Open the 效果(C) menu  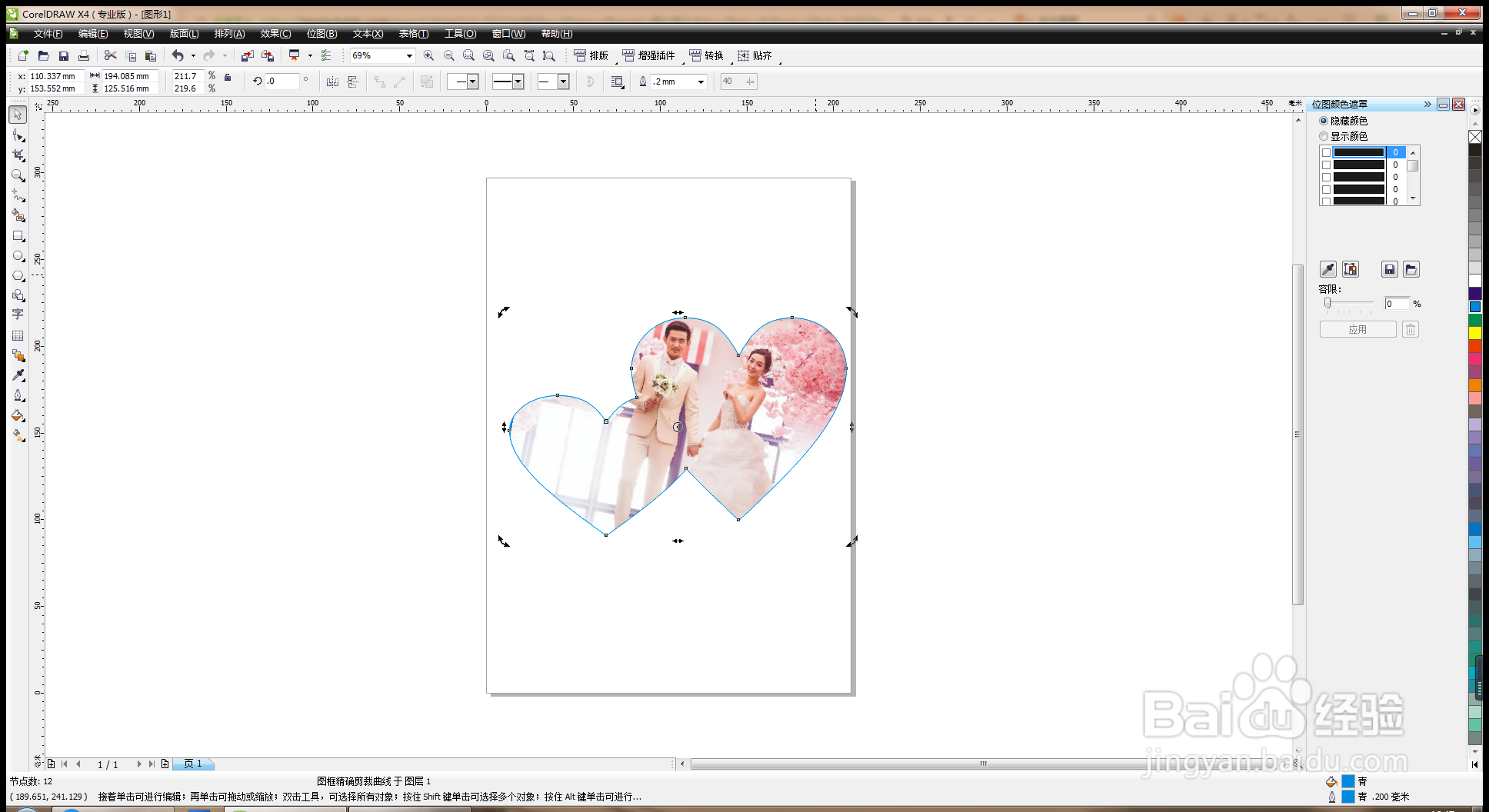point(275,34)
